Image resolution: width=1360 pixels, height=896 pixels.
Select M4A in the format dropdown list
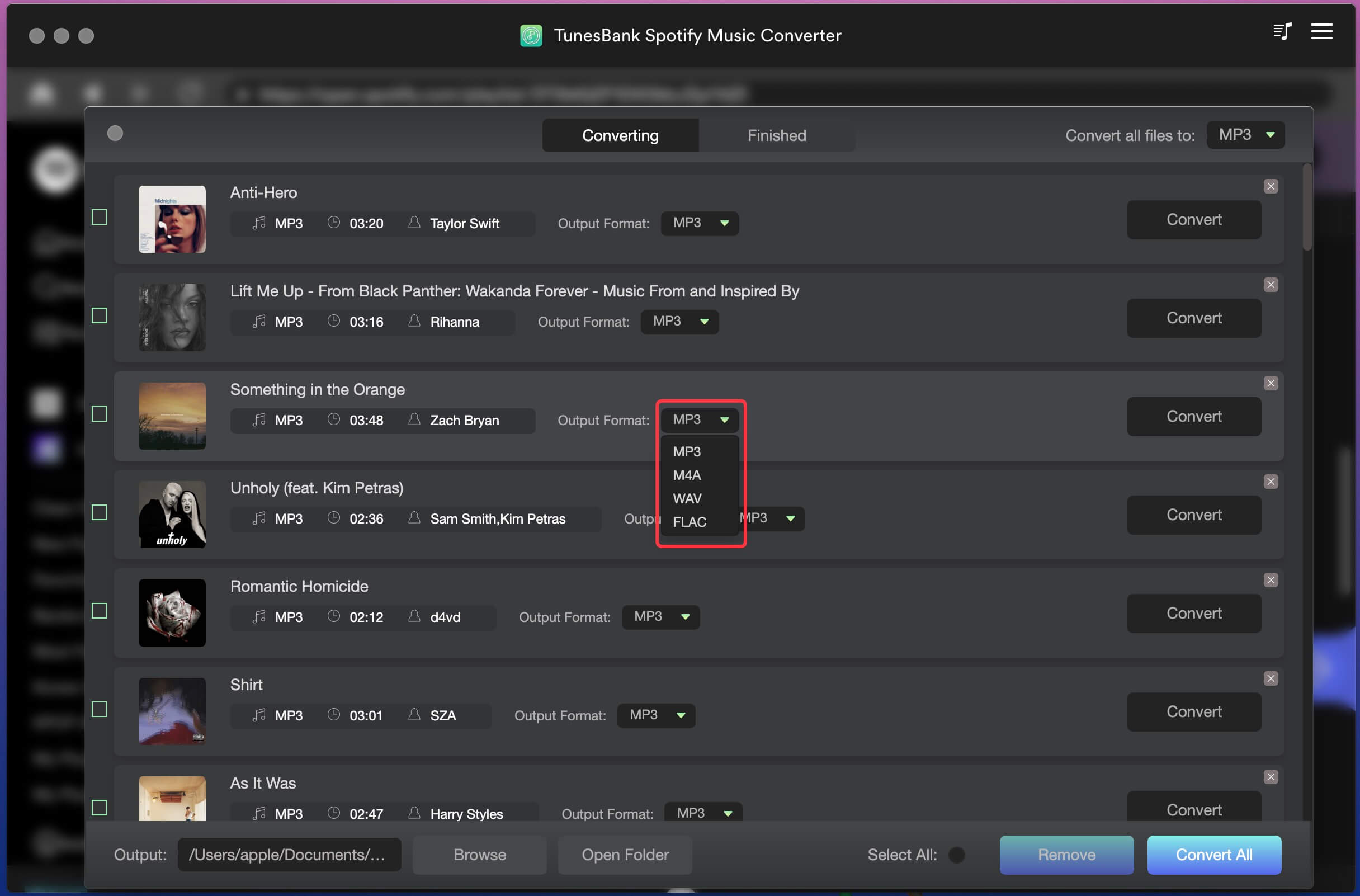point(687,475)
